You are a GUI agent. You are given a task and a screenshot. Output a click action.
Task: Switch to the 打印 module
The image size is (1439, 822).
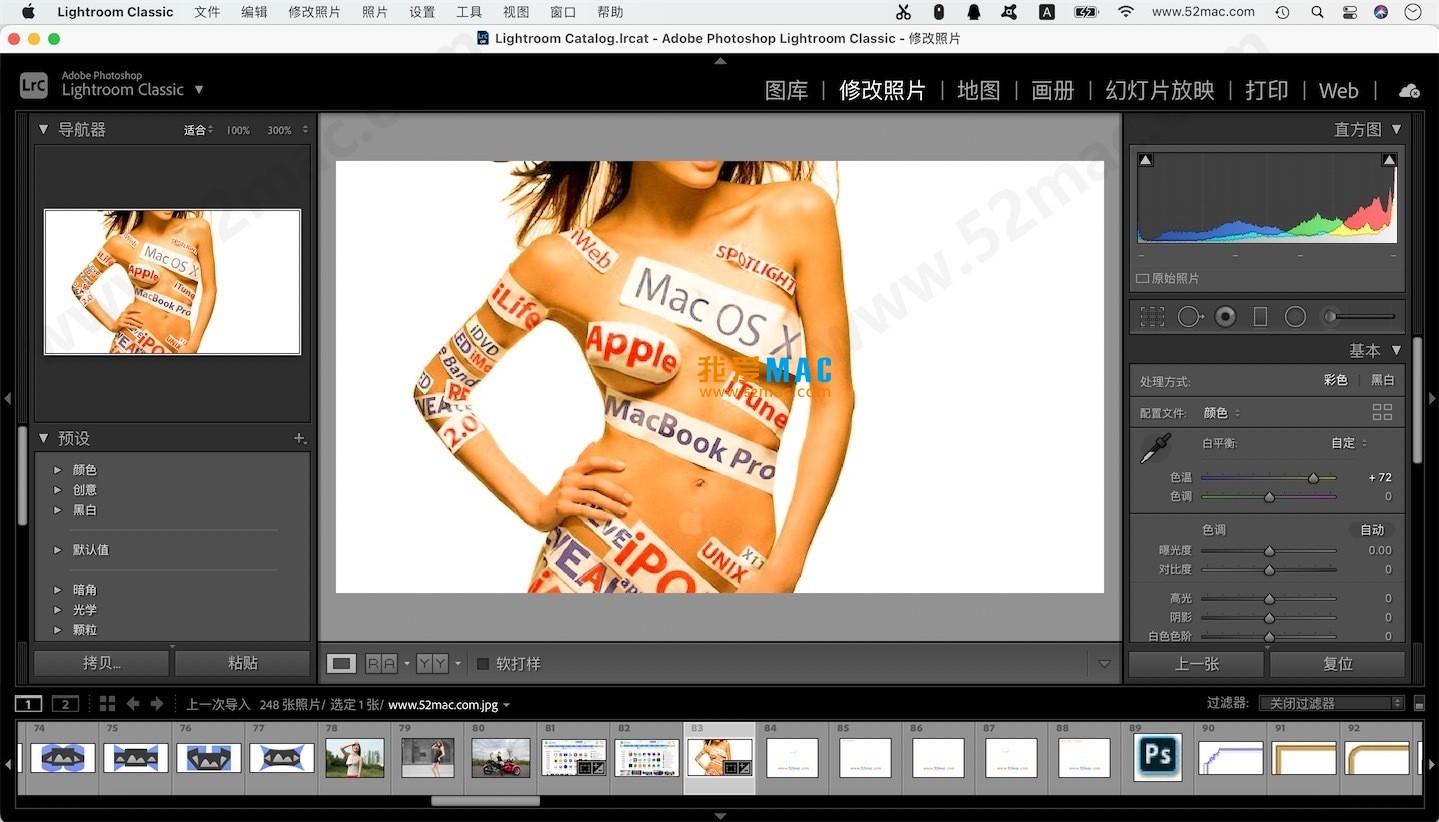coord(1266,90)
